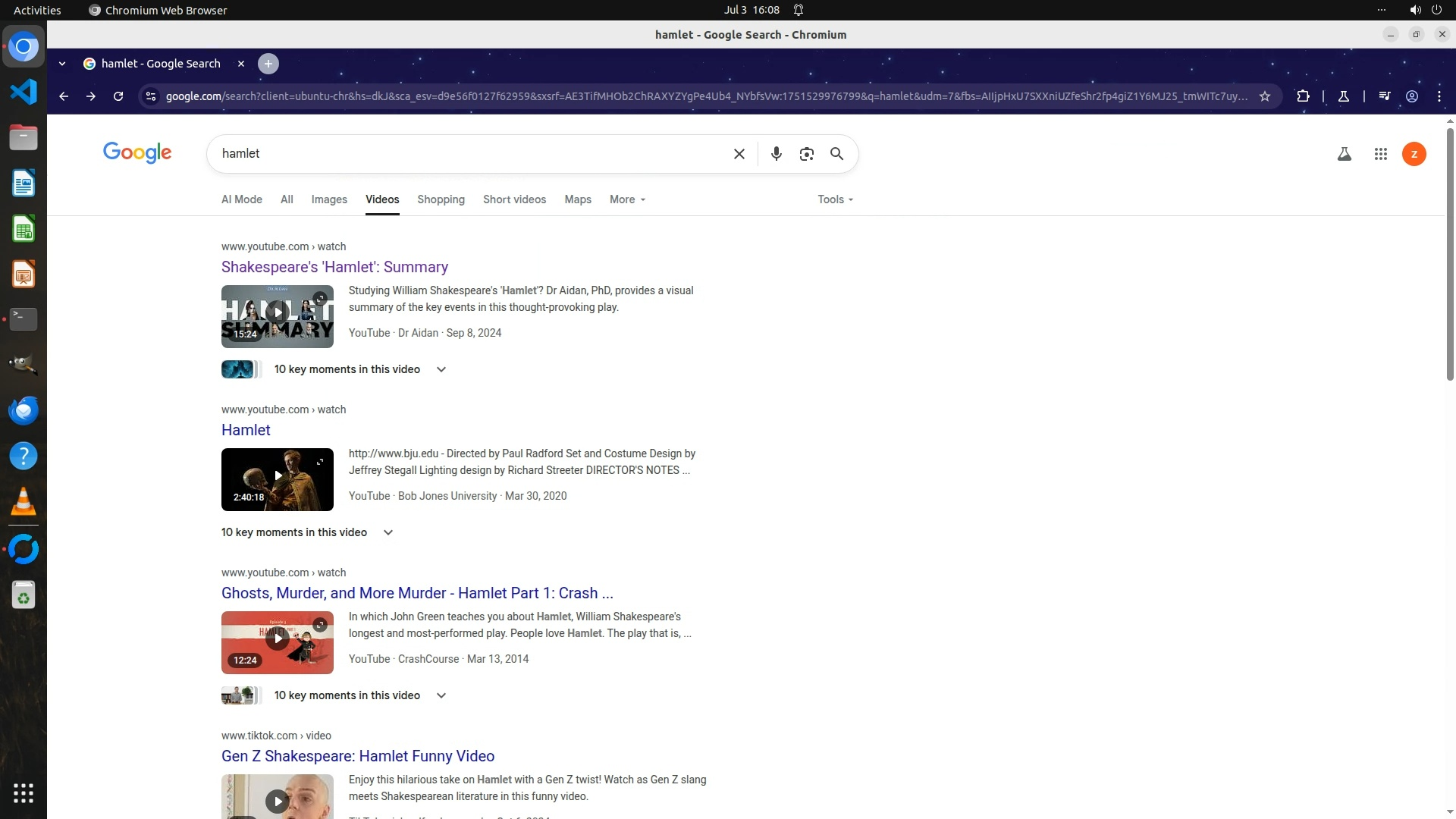1456x819 pixels.
Task: Click the voice search microphone icon
Action: coord(776,154)
